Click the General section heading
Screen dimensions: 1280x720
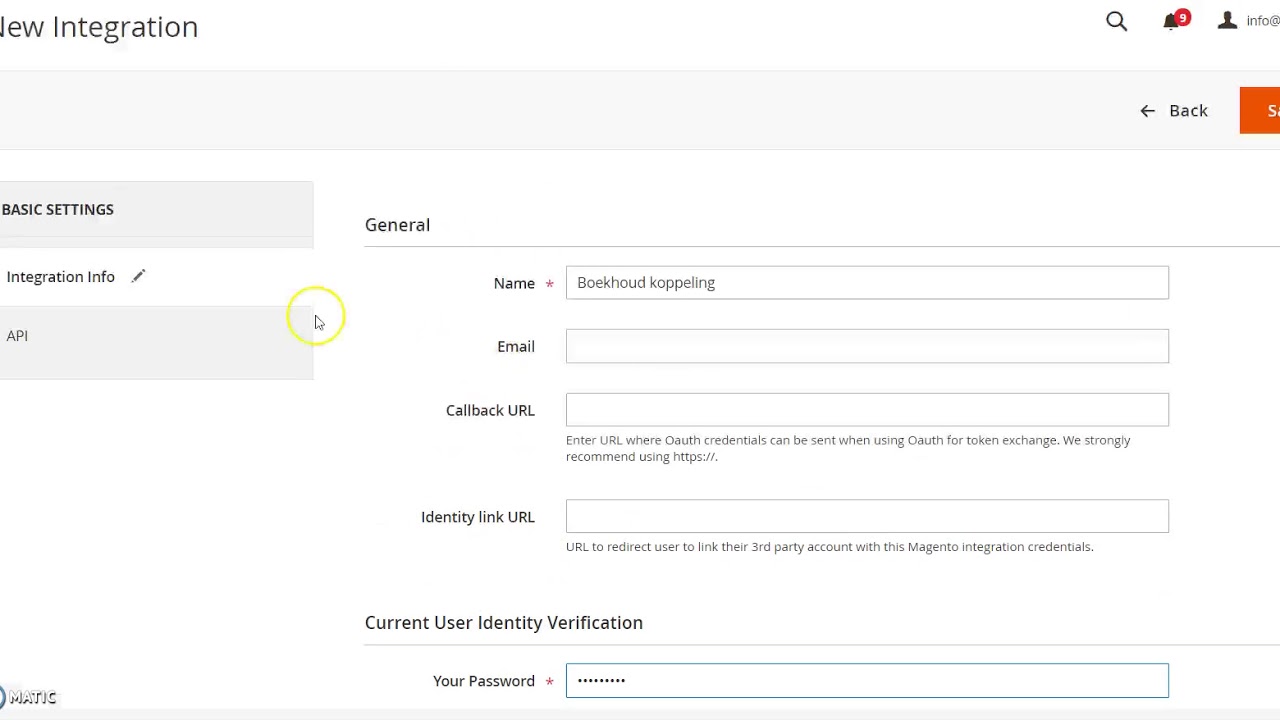click(x=397, y=225)
